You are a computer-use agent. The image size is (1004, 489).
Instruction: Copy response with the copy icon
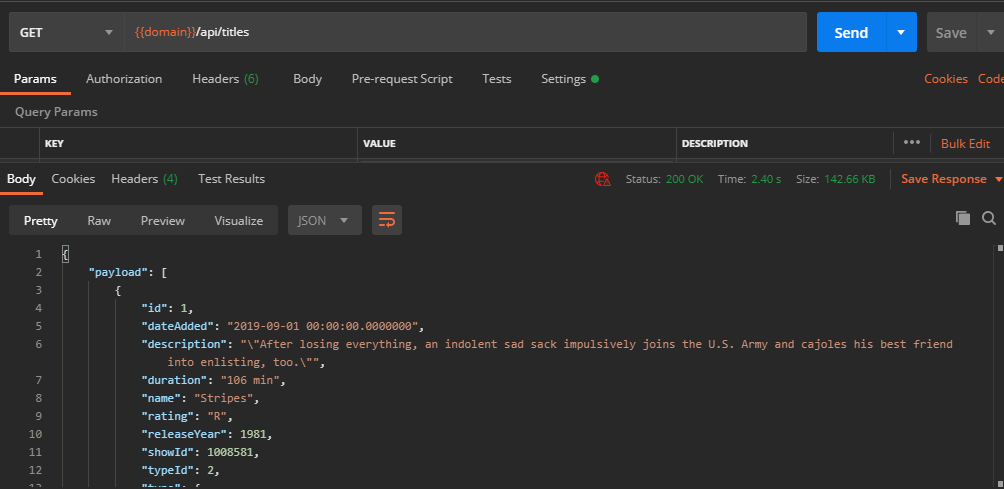[962, 218]
